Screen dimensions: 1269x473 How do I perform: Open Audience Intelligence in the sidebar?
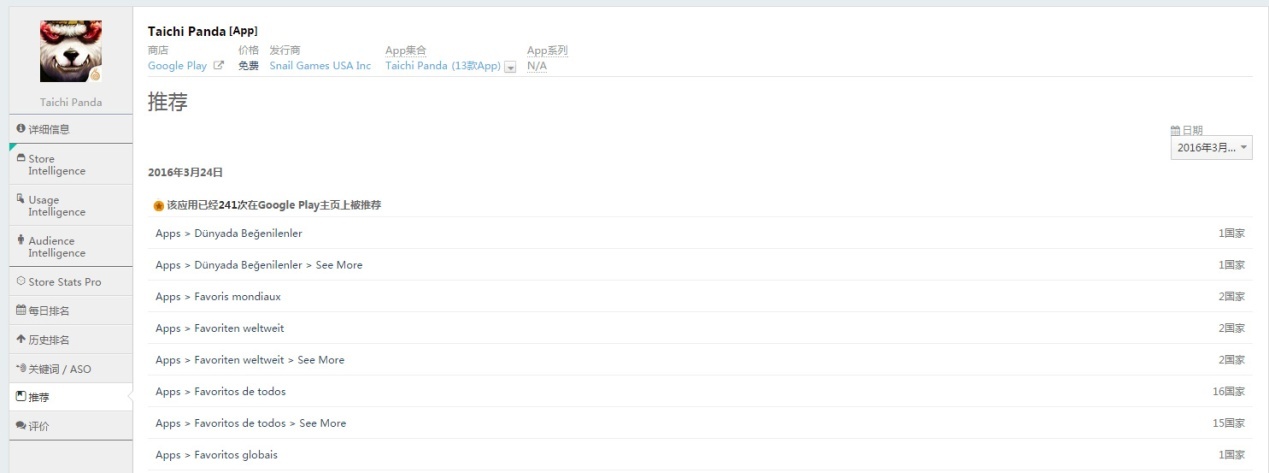point(70,246)
